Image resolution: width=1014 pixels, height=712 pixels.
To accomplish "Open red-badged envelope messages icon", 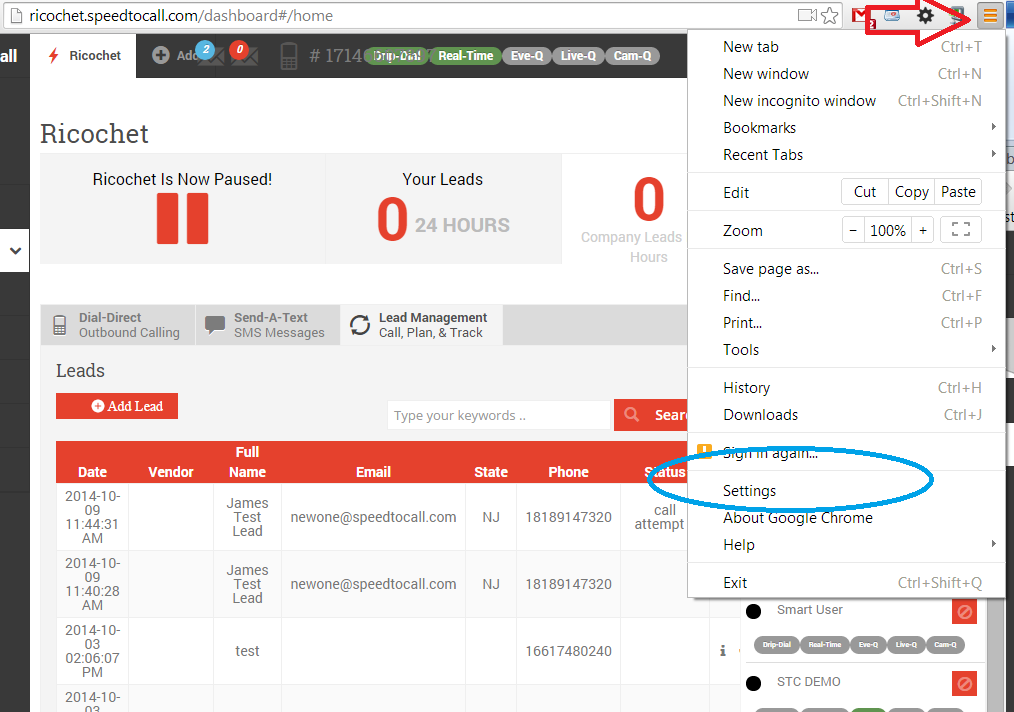I will pyautogui.click(x=243, y=55).
